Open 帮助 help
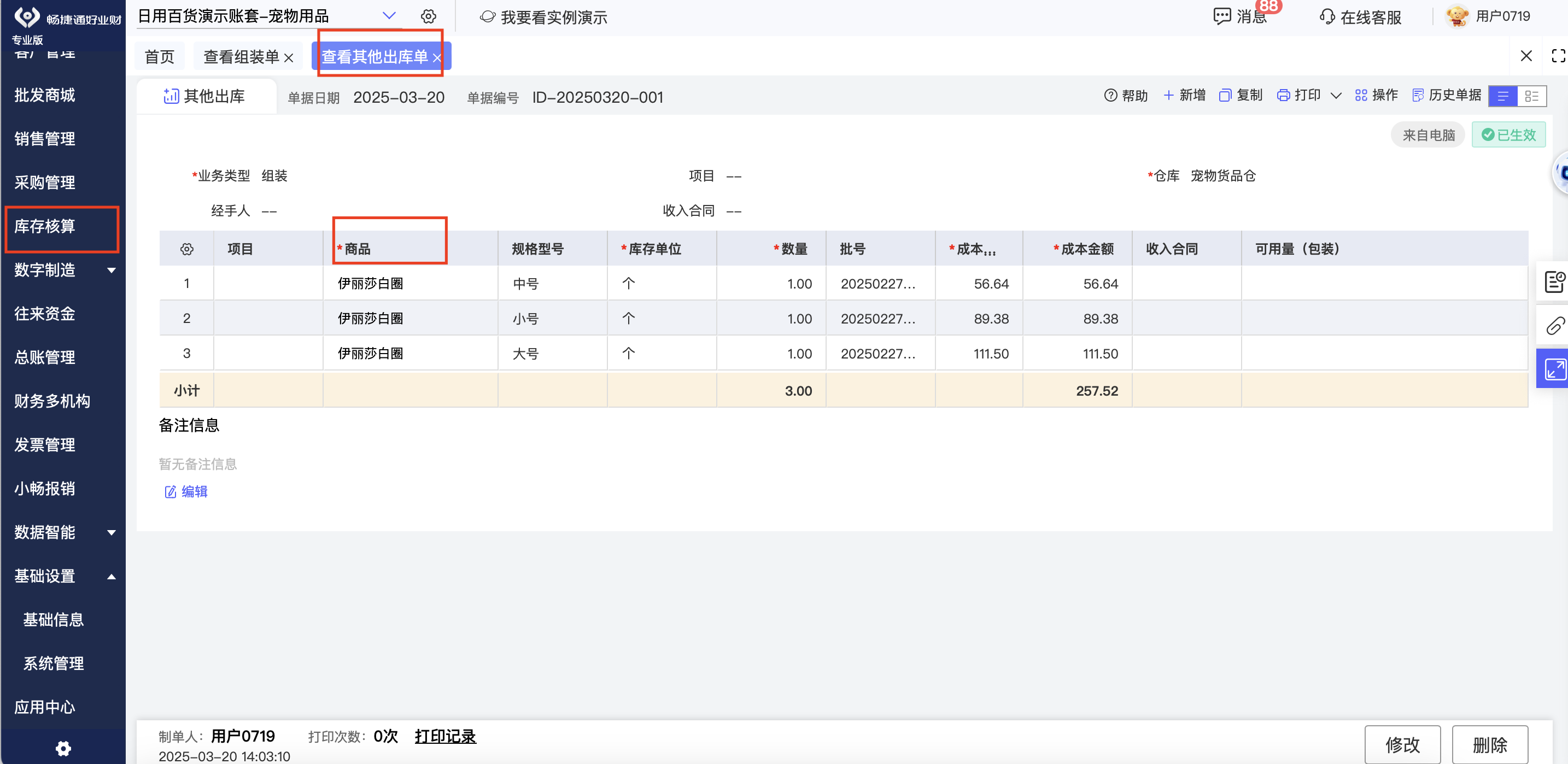 pos(1126,96)
